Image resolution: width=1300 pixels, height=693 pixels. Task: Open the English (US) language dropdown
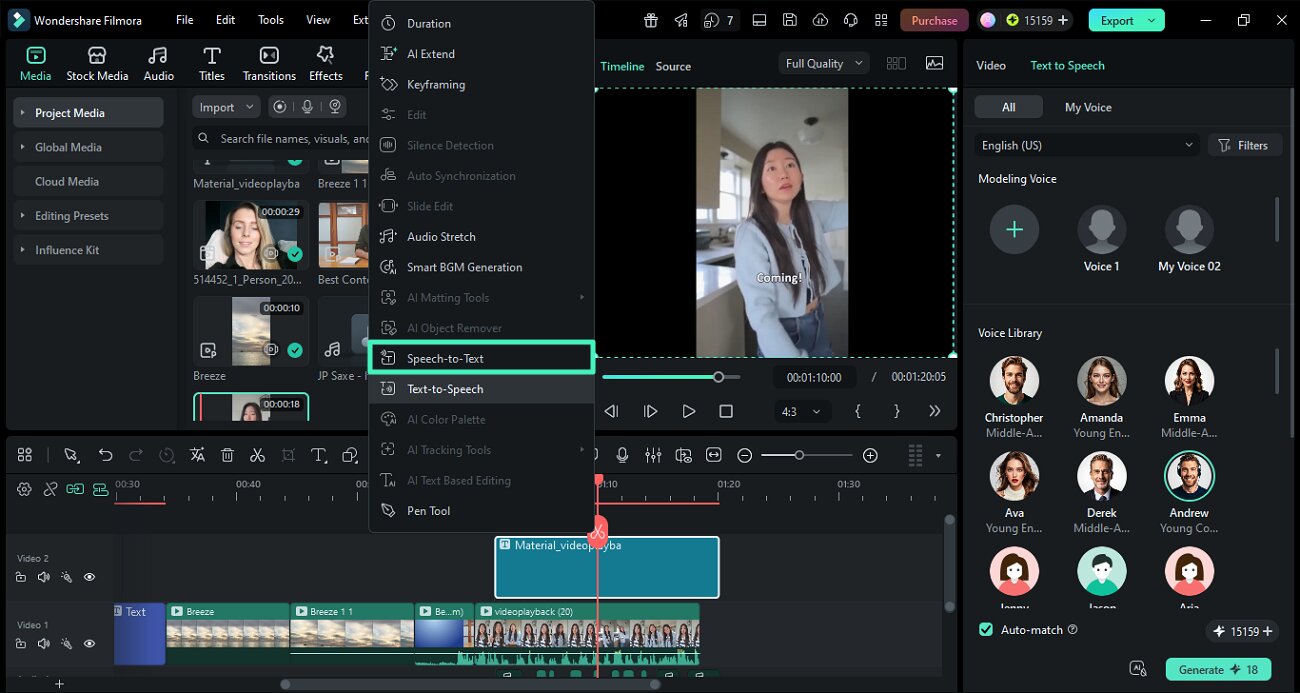(x=1087, y=145)
